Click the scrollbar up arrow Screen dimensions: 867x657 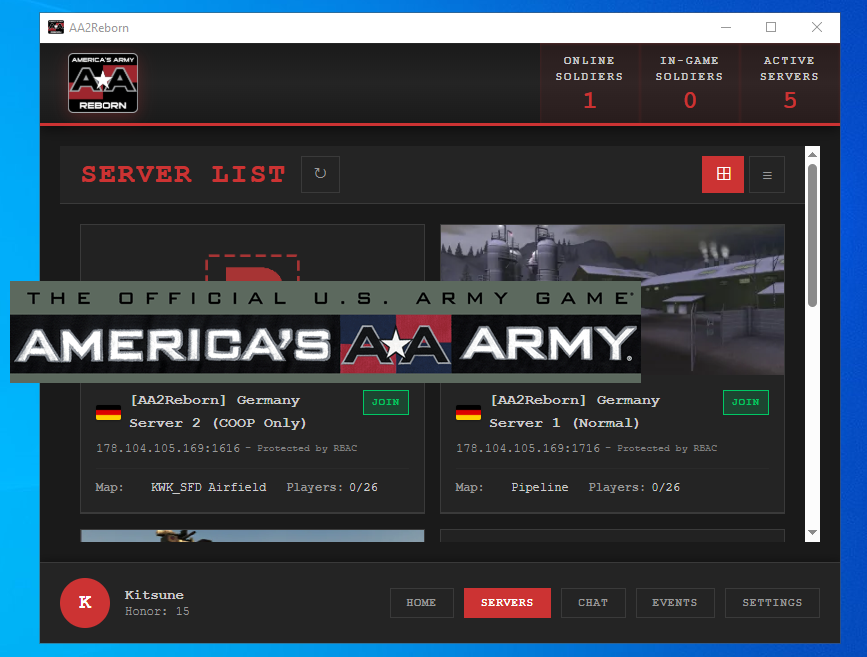(812, 154)
